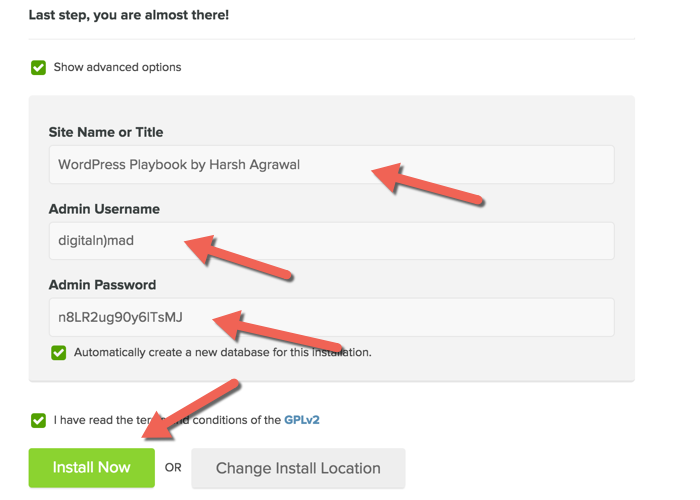Toggle the automatic new database creation checkbox

[x=59, y=352]
